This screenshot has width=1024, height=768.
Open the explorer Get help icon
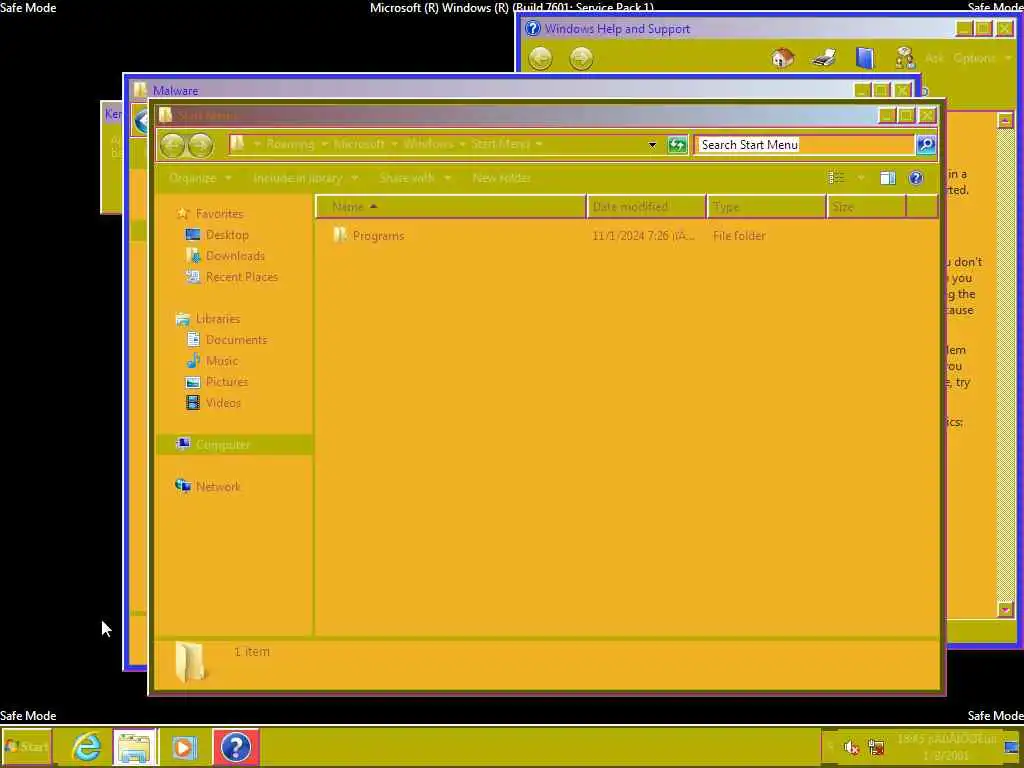pyautogui.click(x=916, y=178)
